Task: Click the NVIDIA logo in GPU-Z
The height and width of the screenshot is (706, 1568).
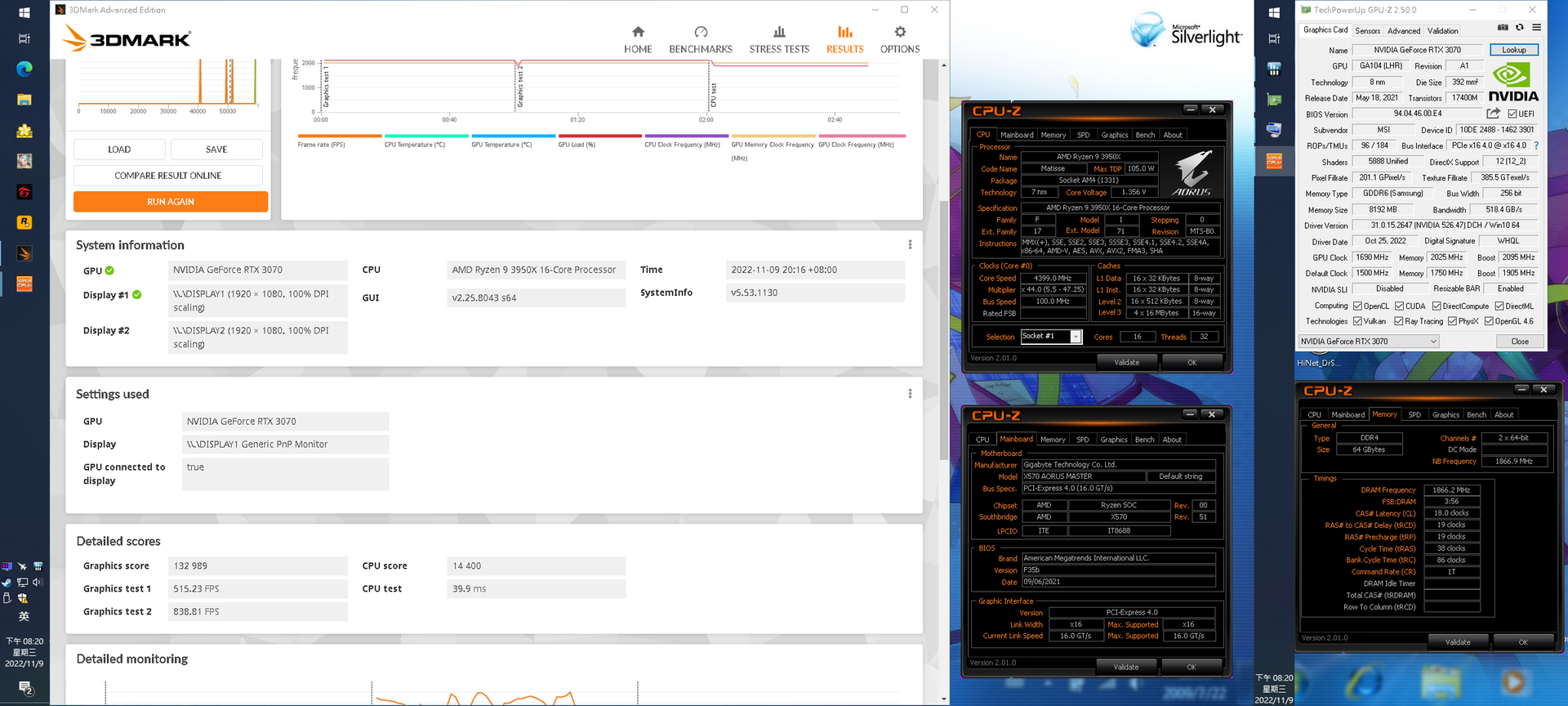Action: pos(1513,83)
